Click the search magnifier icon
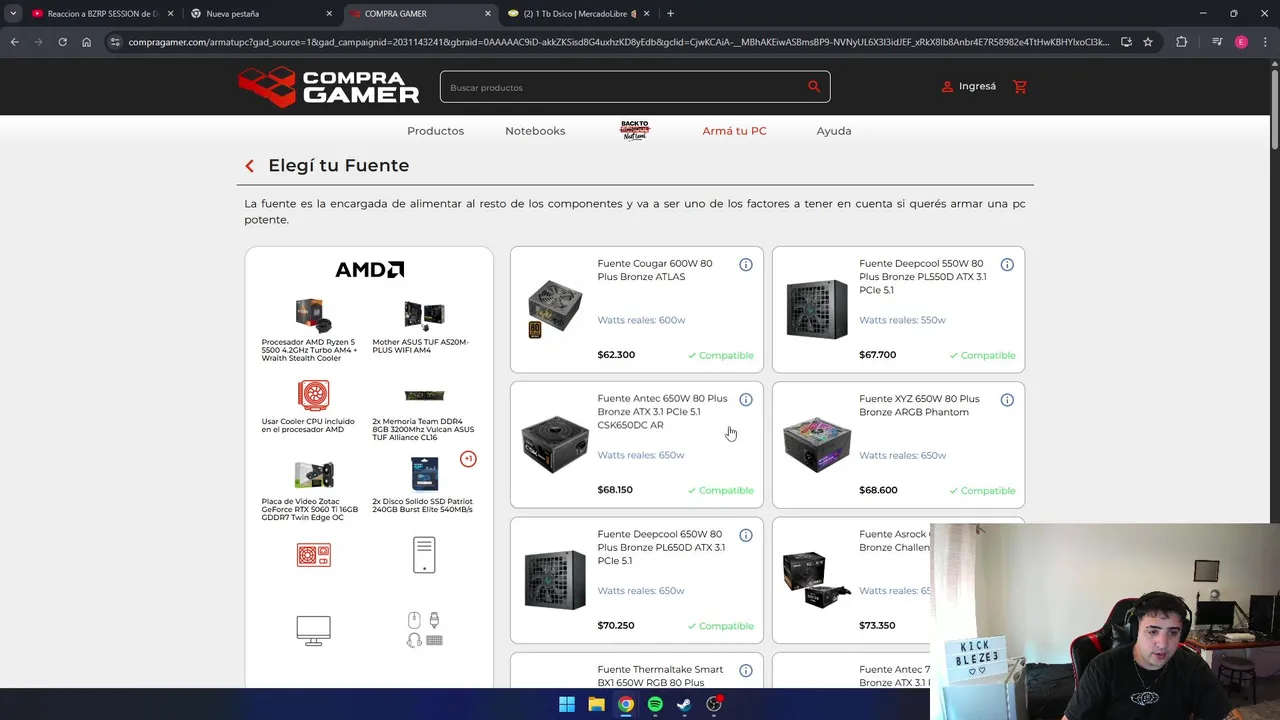This screenshot has height=720, width=1280. pos(814,87)
